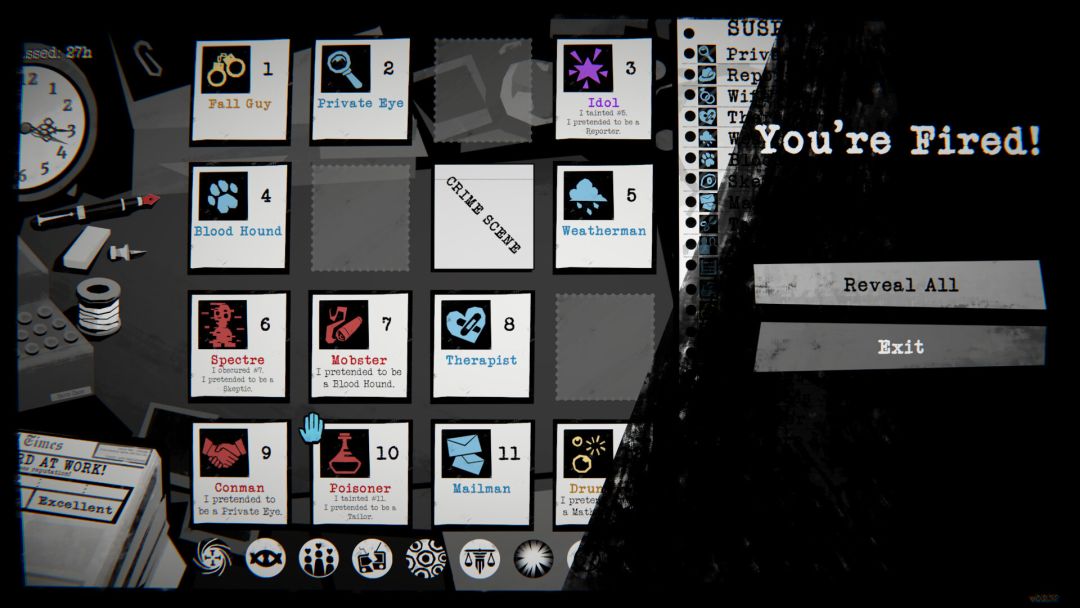This screenshot has width=1080, height=608.
Task: Click the Exit button
Action: pyautogui.click(x=900, y=346)
